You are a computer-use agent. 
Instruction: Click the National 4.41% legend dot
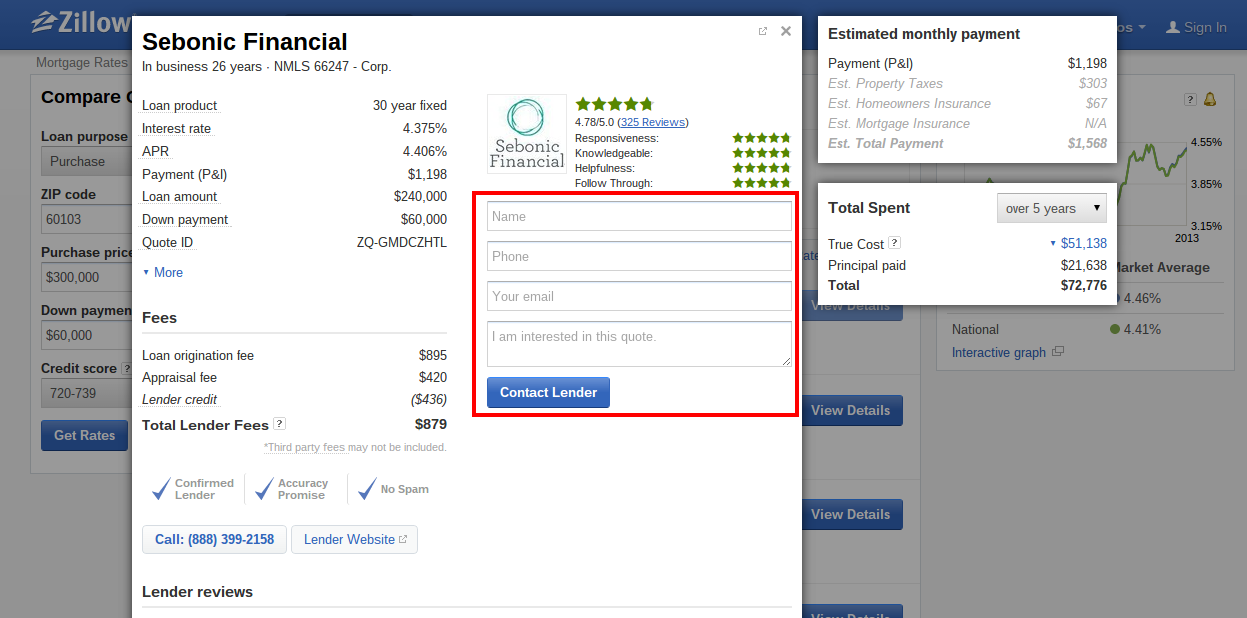click(1115, 329)
